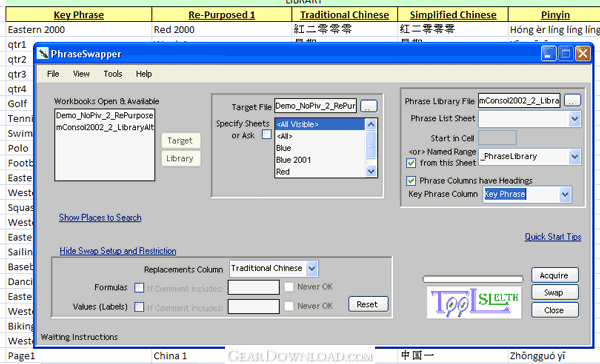This screenshot has width=600, height=364.
Task: Click the Eastern 2000 cell in spreadsheet
Action: coord(78,29)
